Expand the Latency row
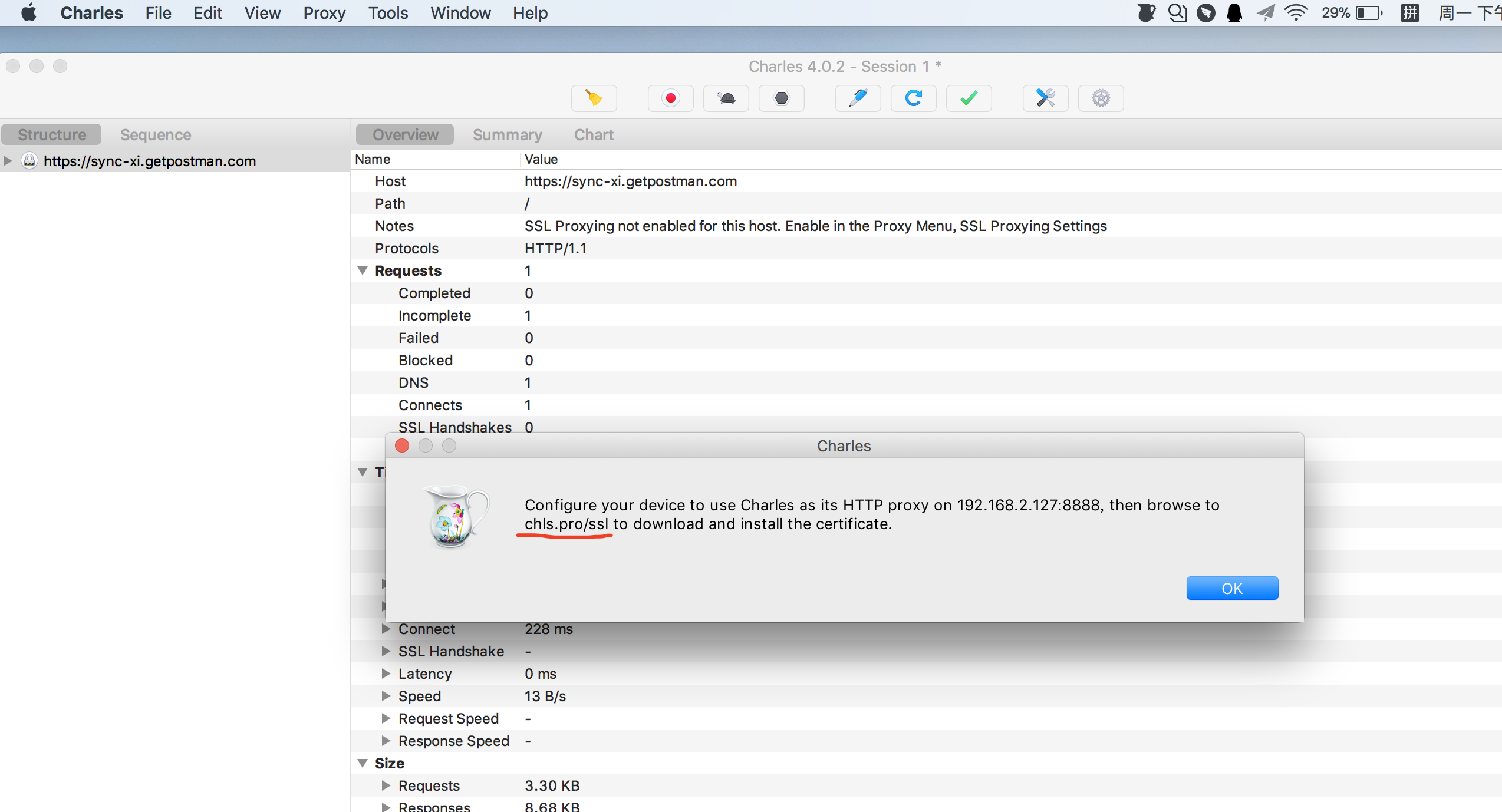The width and height of the screenshot is (1502, 812). click(x=386, y=674)
